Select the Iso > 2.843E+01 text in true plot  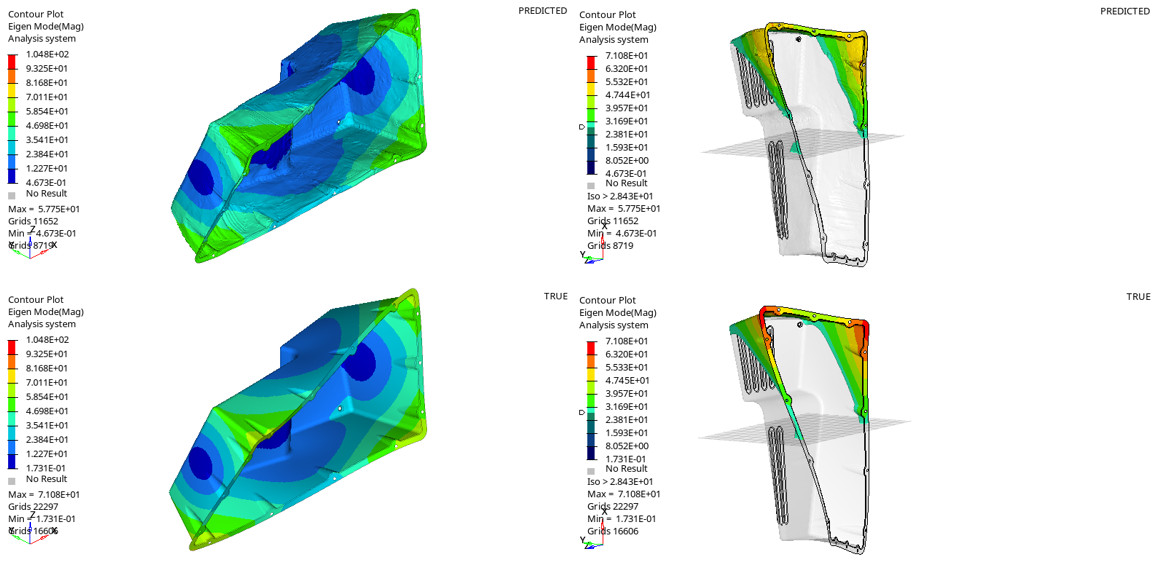623,481
